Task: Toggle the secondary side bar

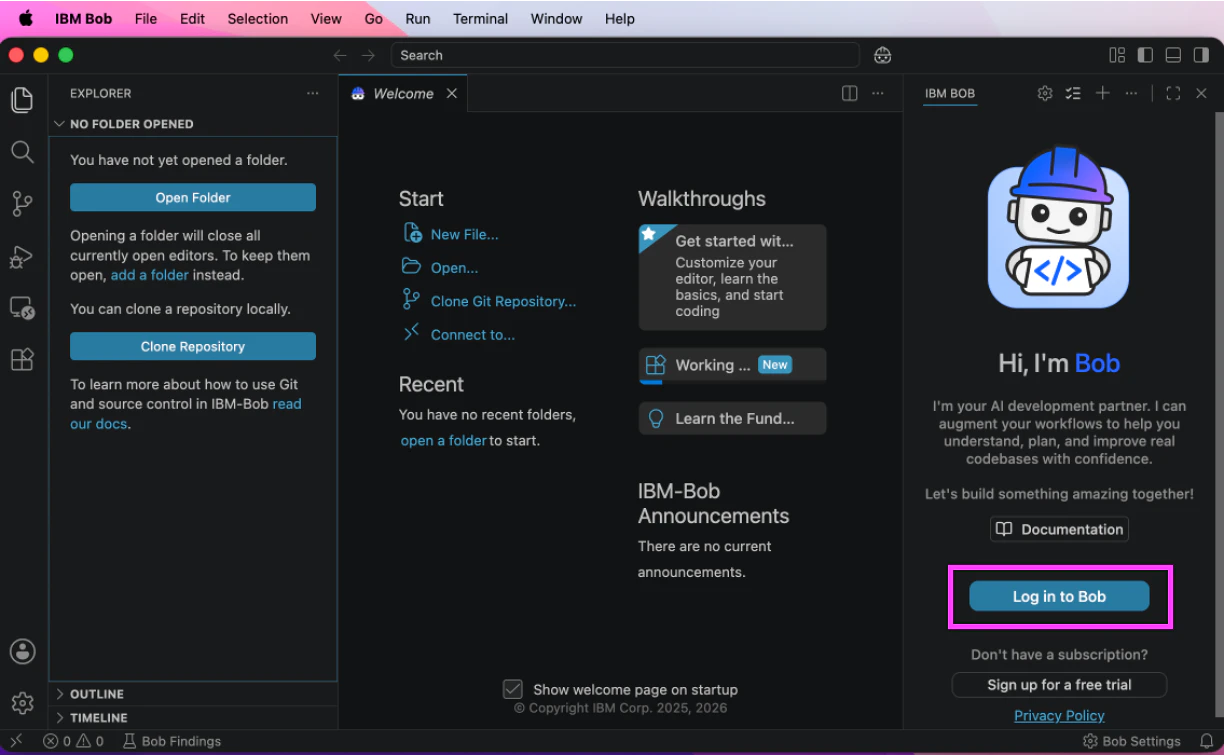Action: point(1201,56)
